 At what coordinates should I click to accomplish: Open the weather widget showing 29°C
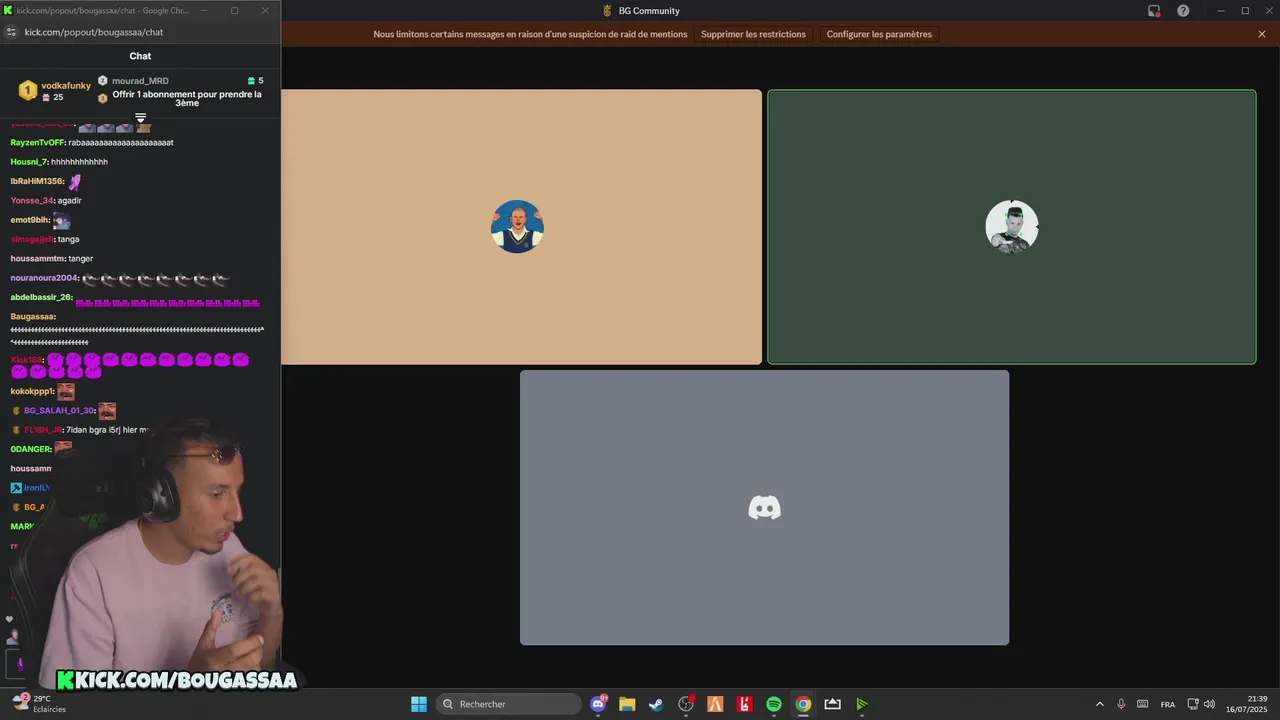(x=39, y=704)
